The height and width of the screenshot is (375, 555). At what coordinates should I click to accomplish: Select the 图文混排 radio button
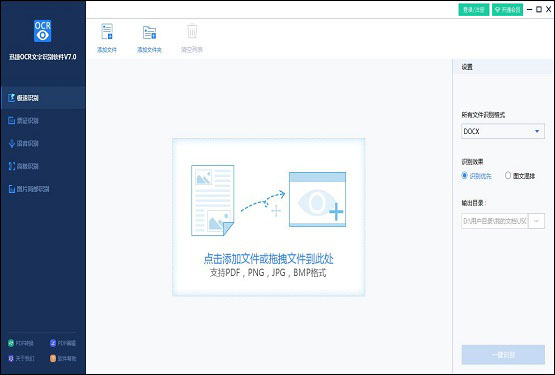(x=508, y=175)
